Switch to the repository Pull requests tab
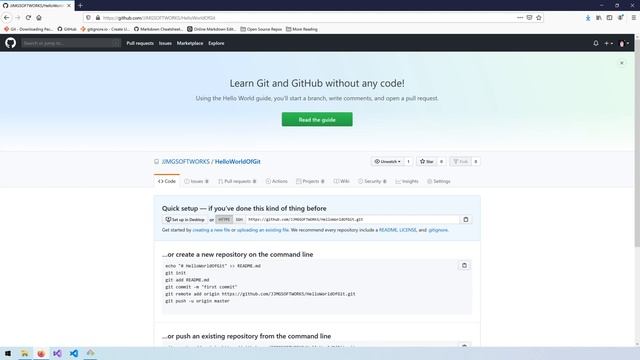640x360 pixels. (237, 181)
